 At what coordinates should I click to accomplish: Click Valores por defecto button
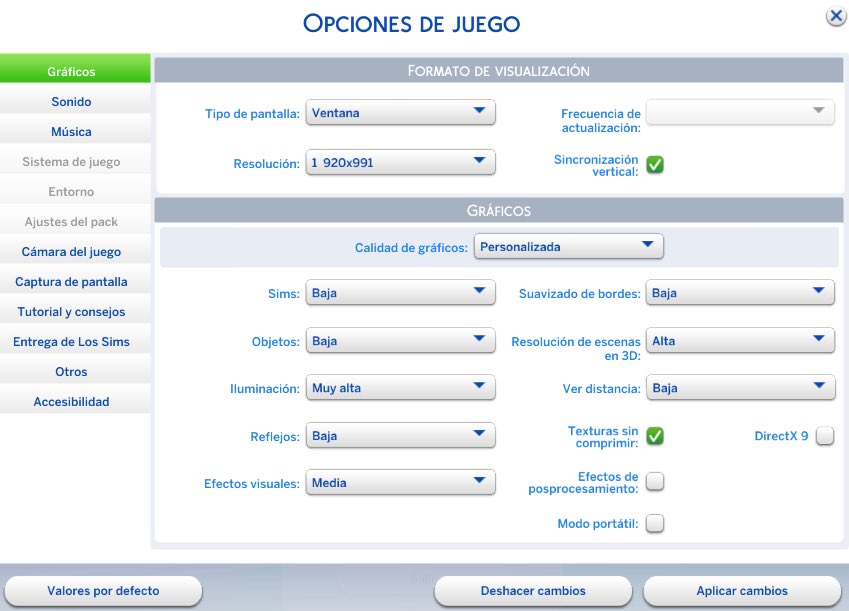pyautogui.click(x=103, y=591)
